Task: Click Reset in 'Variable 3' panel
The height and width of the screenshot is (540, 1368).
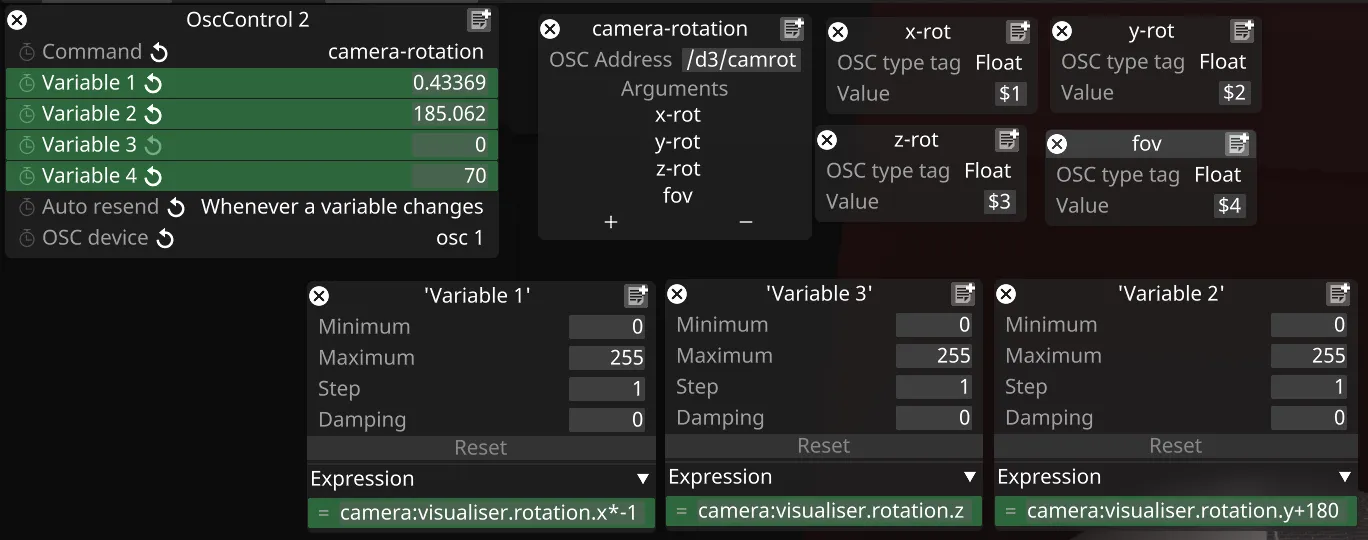Action: 823,445
